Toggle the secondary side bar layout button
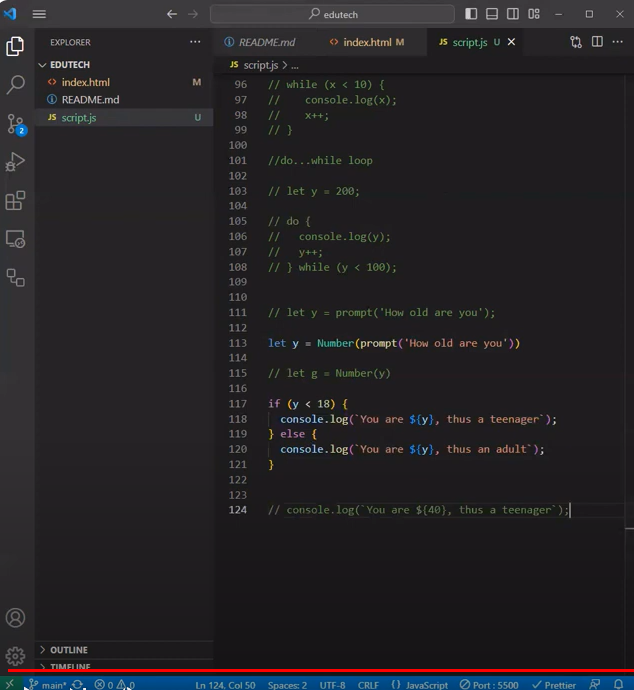The image size is (634, 690). point(512,14)
